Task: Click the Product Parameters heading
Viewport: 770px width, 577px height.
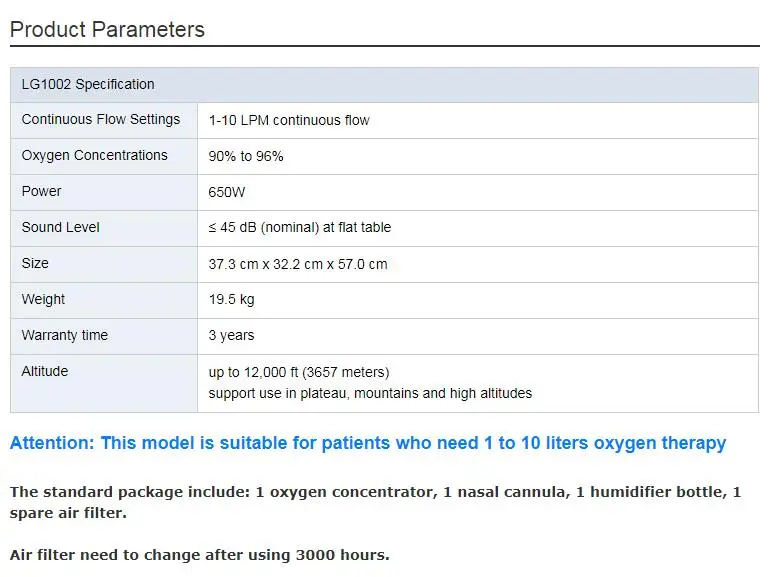Action: (x=107, y=30)
